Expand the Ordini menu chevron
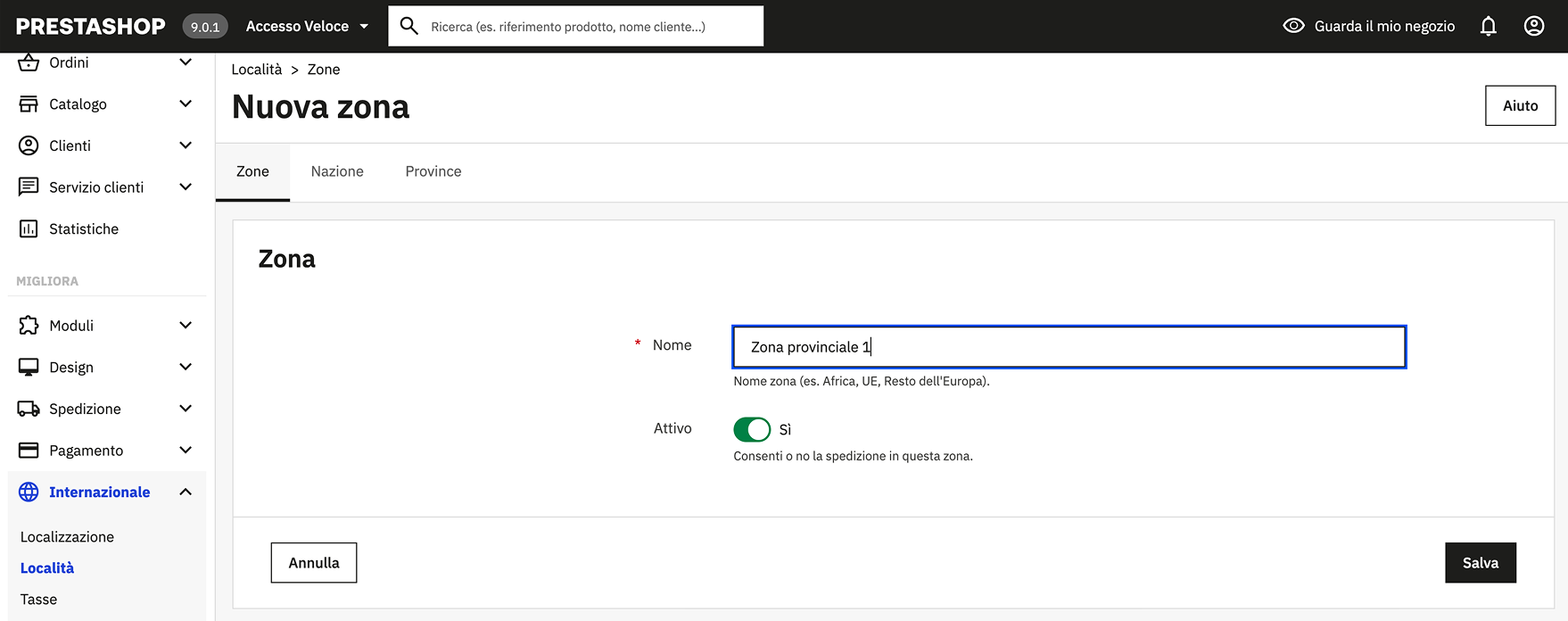 [186, 62]
